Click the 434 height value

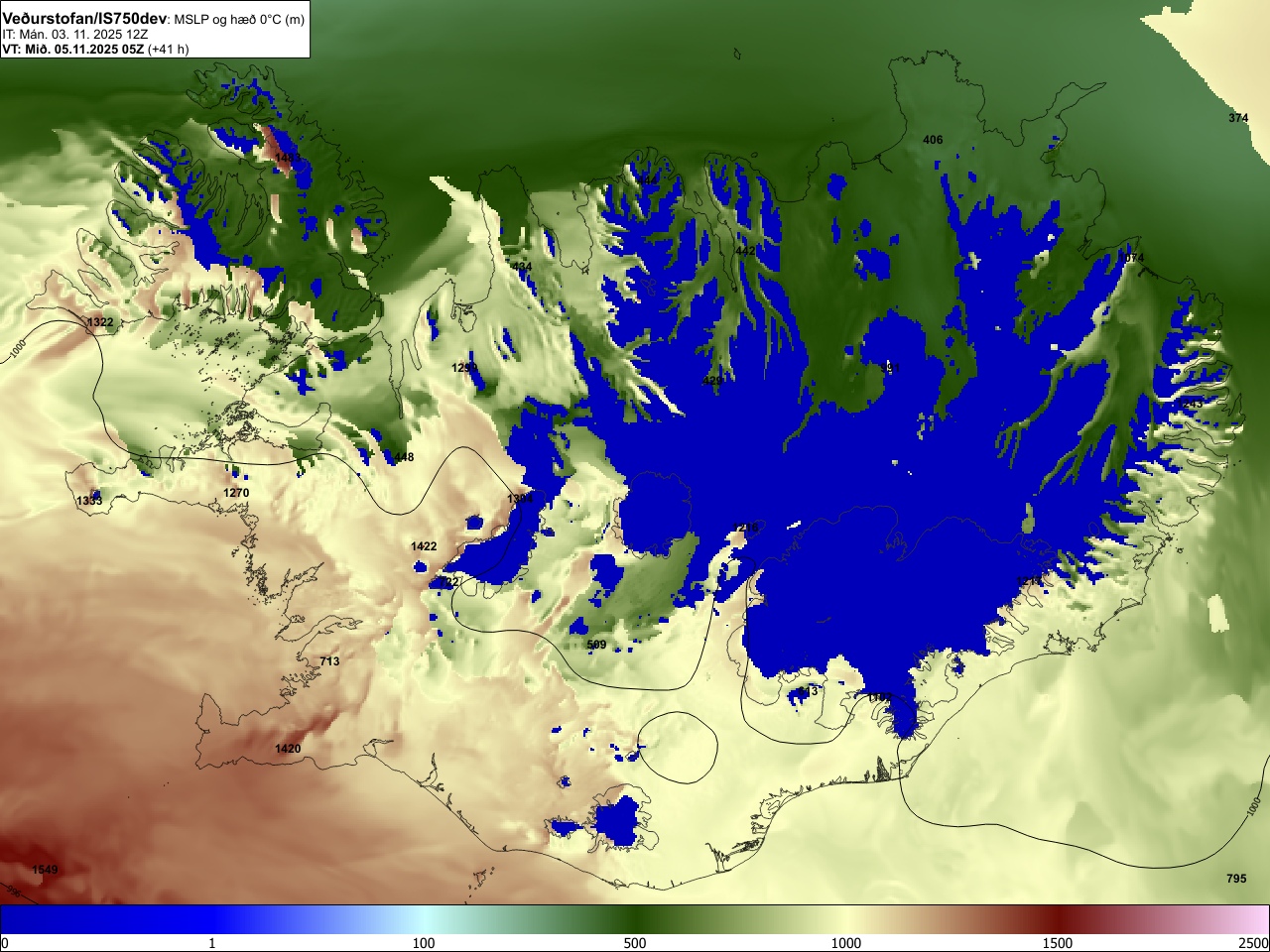point(522,267)
